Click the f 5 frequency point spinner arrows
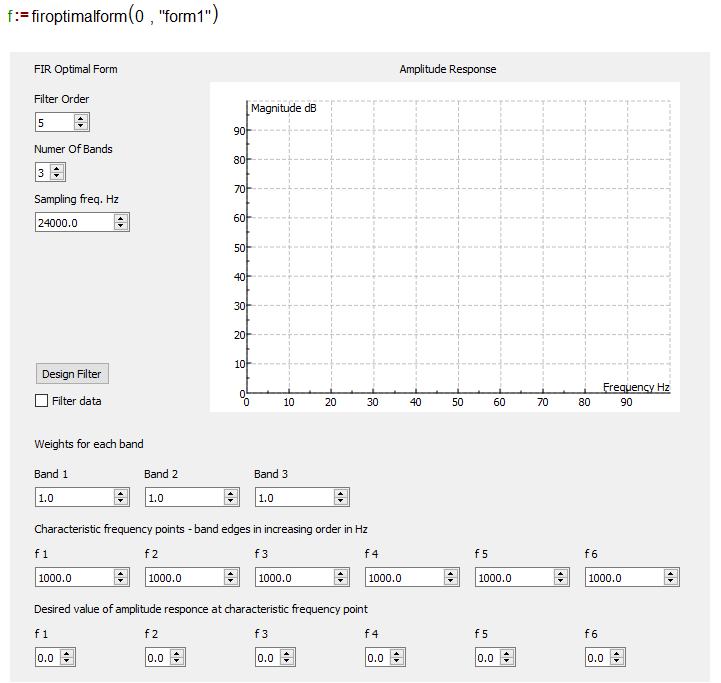This screenshot has height=683, width=721. pos(561,577)
